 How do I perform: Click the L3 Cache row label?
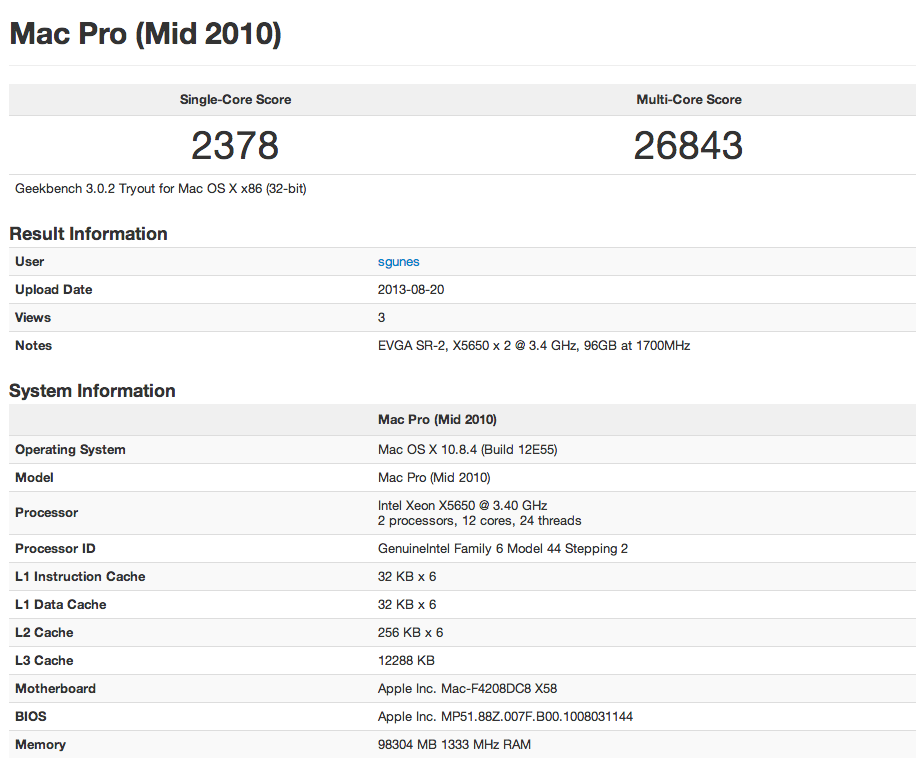[x=44, y=661]
